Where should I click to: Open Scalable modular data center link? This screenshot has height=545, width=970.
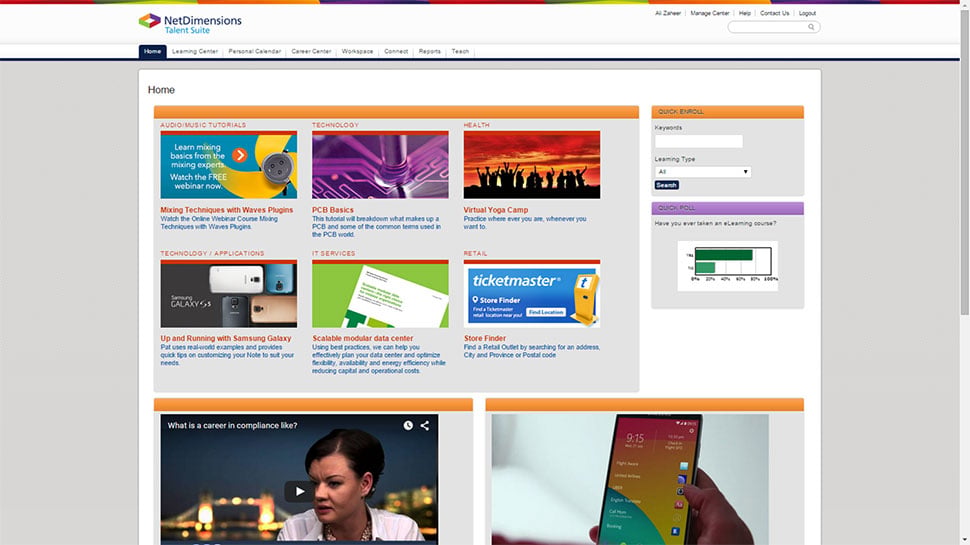point(363,338)
